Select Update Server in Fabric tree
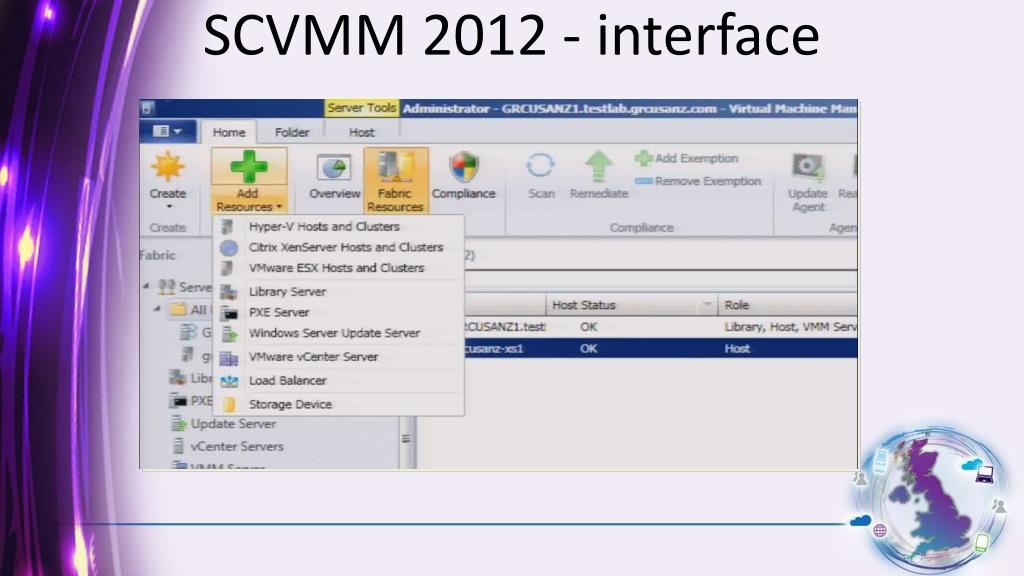The image size is (1024, 576). click(232, 424)
